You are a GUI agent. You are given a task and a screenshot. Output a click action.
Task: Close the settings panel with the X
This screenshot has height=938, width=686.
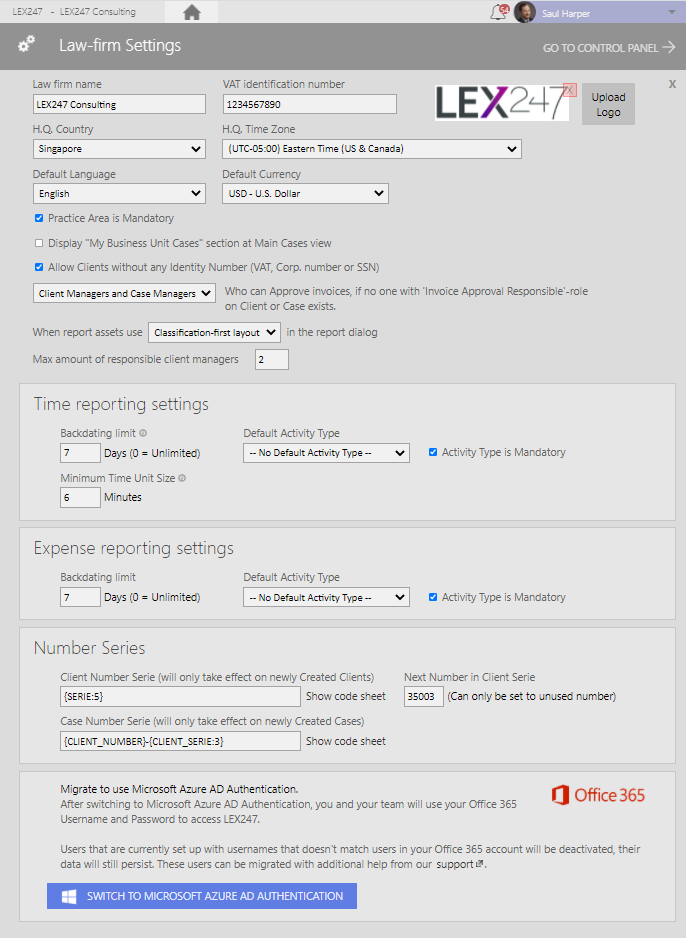[672, 84]
